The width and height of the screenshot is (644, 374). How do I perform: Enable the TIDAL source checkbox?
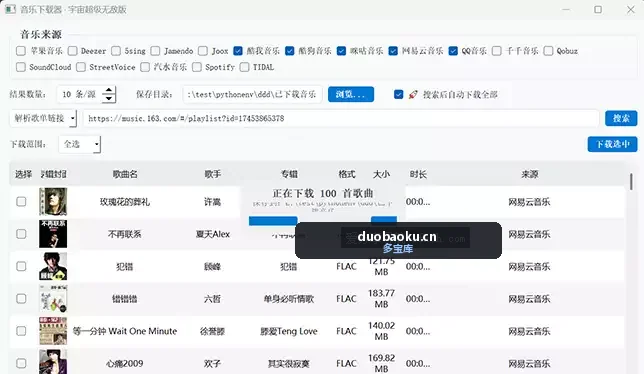click(244, 67)
